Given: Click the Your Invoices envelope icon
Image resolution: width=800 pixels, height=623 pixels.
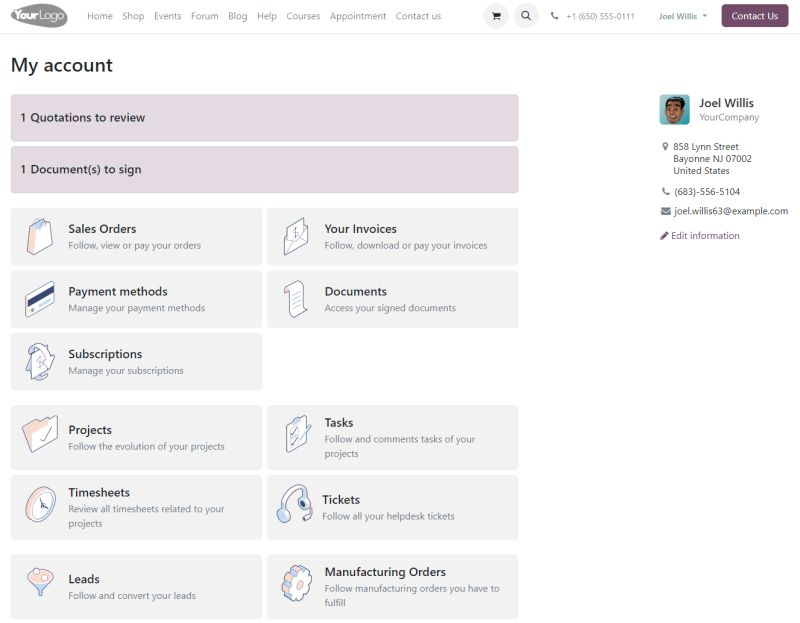Looking at the screenshot, I should coord(296,236).
